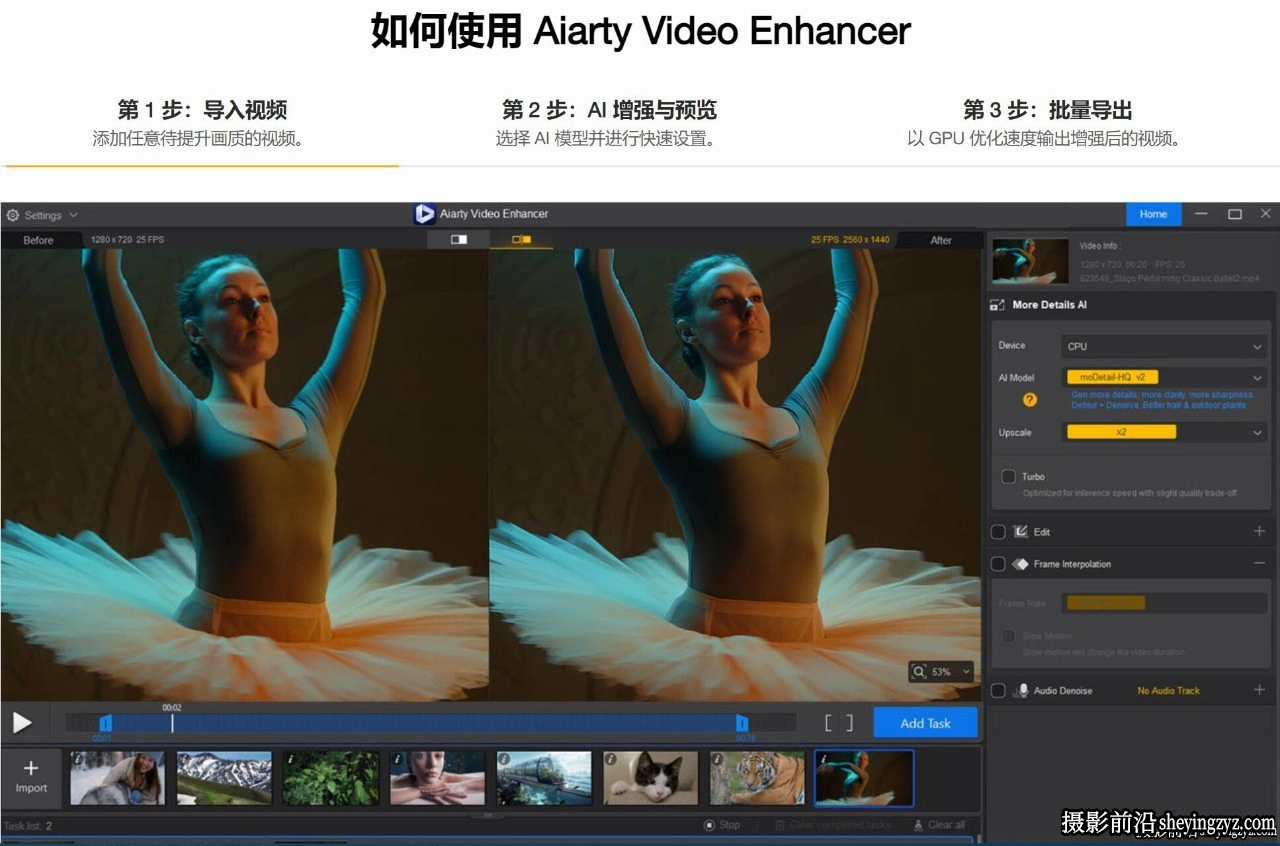
Task: Open the 53% zoom level dropdown
Action: [x=966, y=672]
